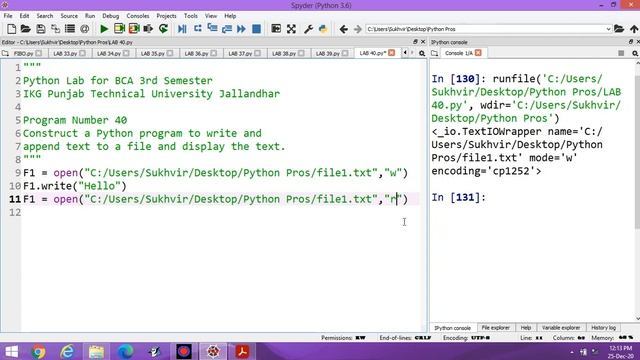
Task: Open Chrome from the Windows taskbar
Action: click(38, 351)
